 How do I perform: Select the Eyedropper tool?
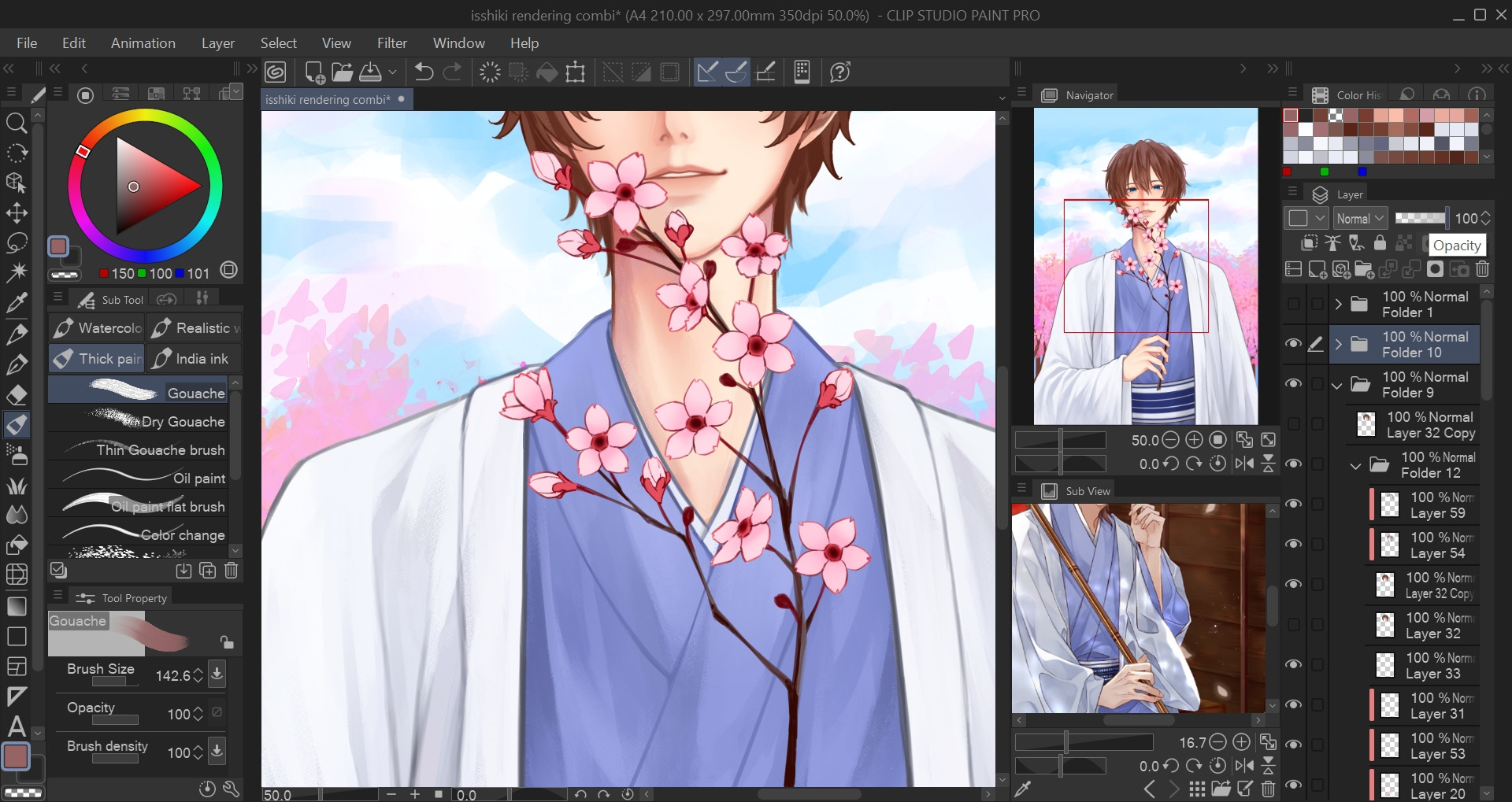click(17, 303)
